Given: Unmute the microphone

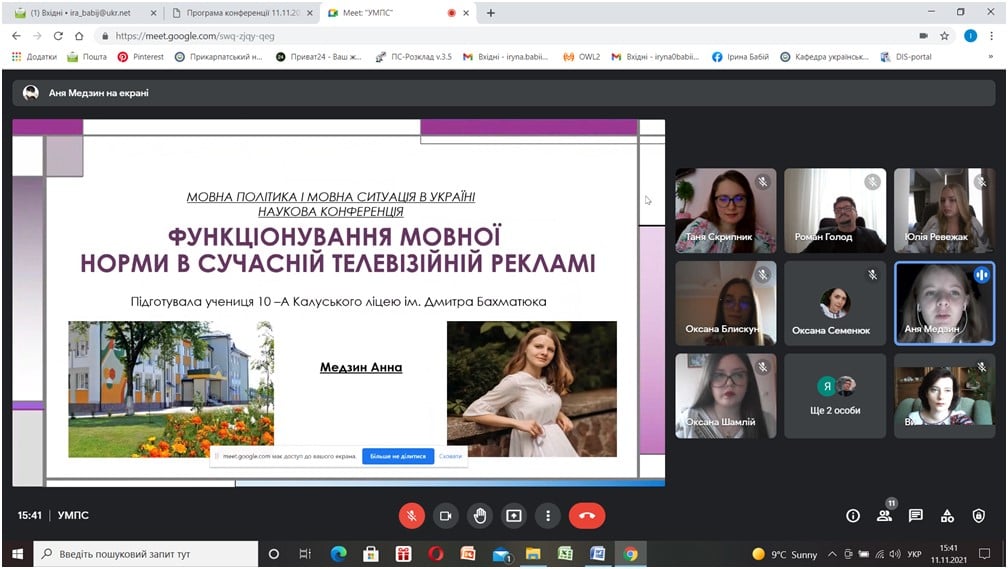Looking at the screenshot, I should click(411, 516).
